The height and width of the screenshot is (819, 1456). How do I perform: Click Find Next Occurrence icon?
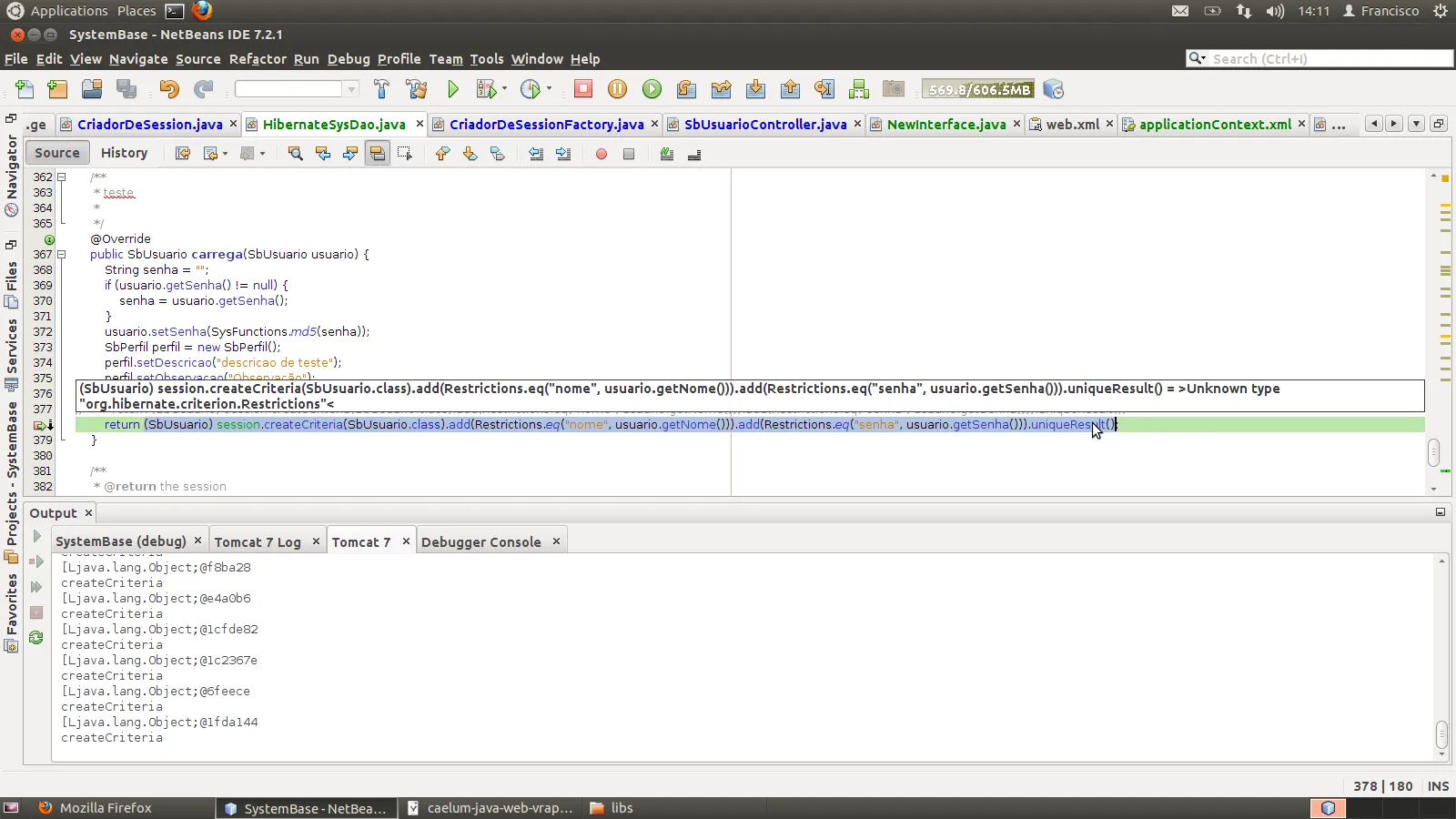pos(349,154)
